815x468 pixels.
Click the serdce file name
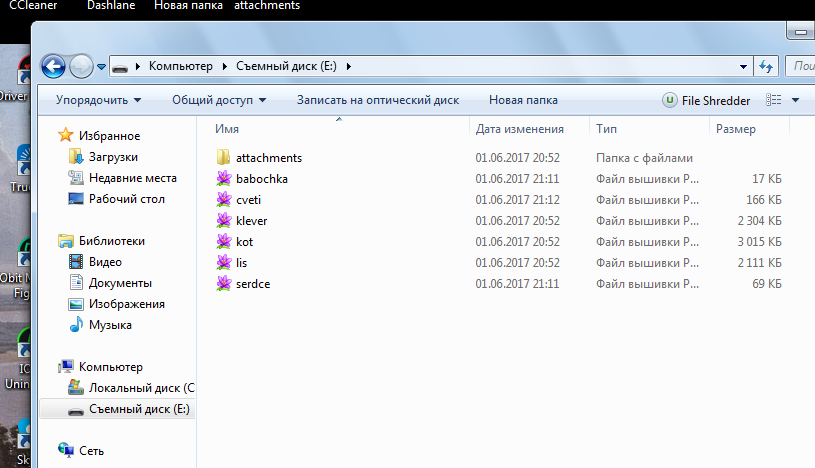coord(253,284)
